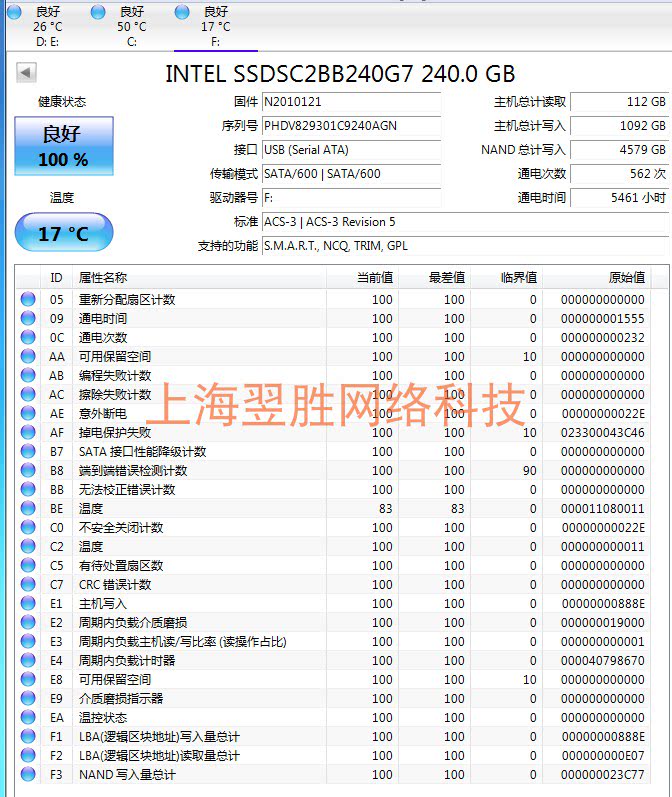This screenshot has width=672, height=797.
Task: Click the host reads value 112 GB
Action: [x=619, y=102]
